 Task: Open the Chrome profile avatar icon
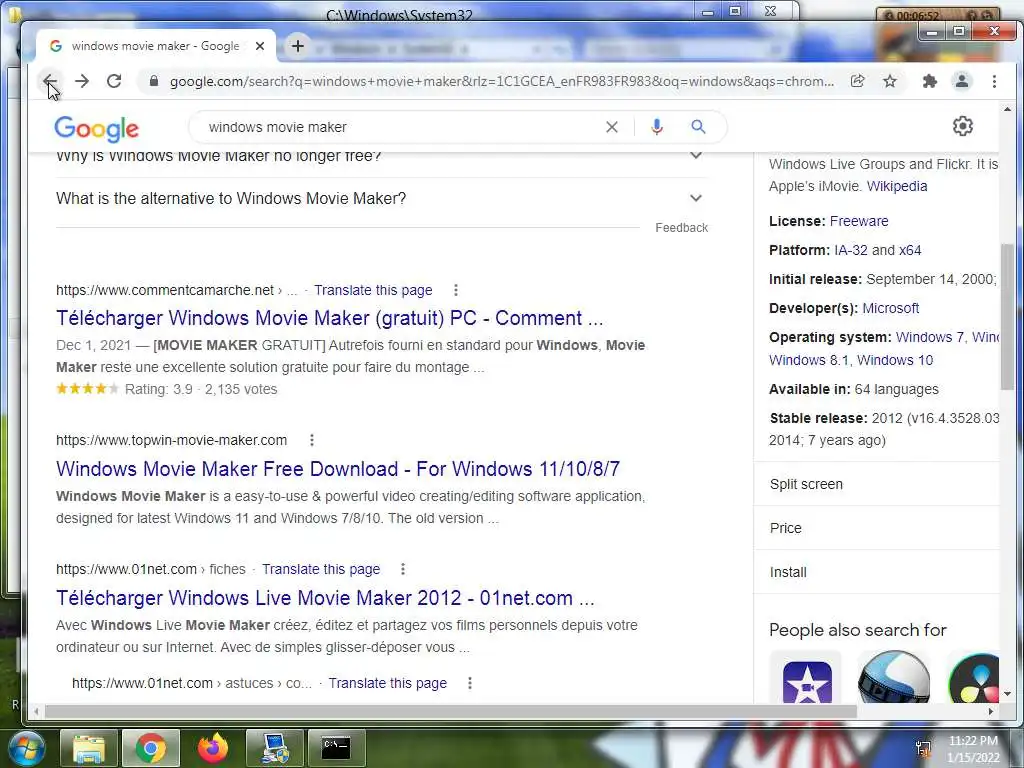point(962,81)
